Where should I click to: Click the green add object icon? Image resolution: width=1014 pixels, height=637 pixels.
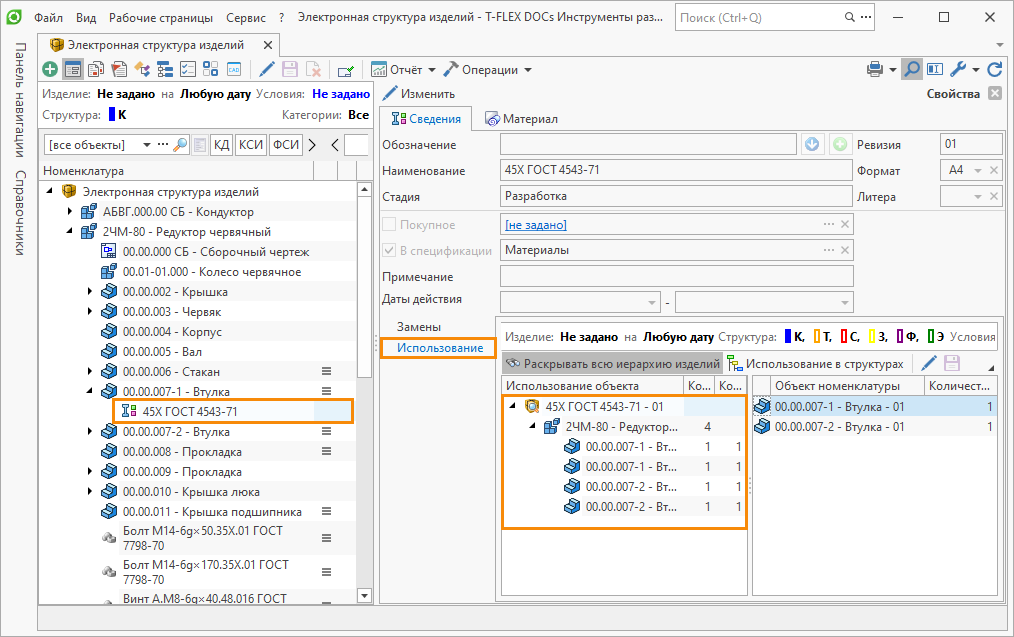50,69
